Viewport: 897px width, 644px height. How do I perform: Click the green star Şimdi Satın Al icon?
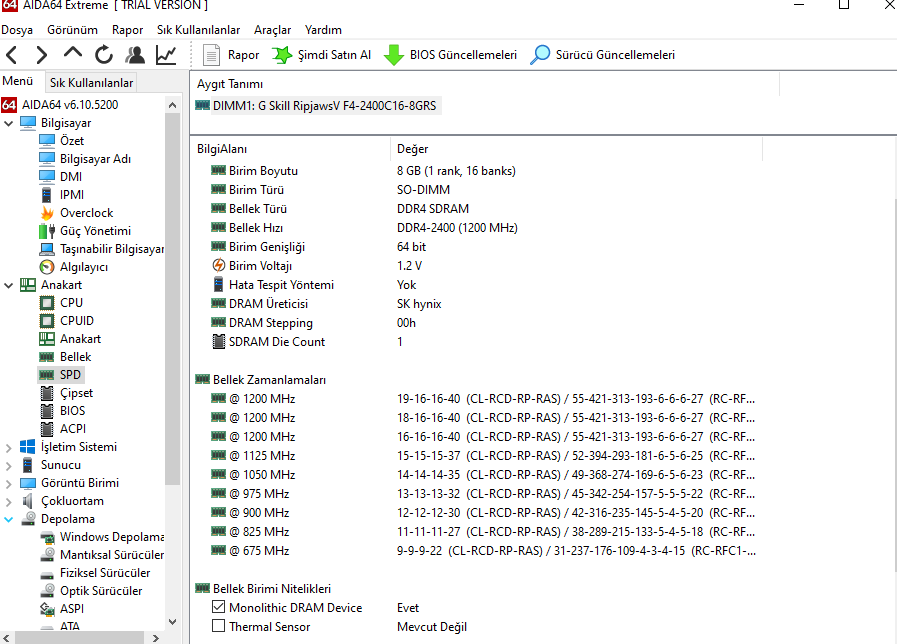coord(281,55)
